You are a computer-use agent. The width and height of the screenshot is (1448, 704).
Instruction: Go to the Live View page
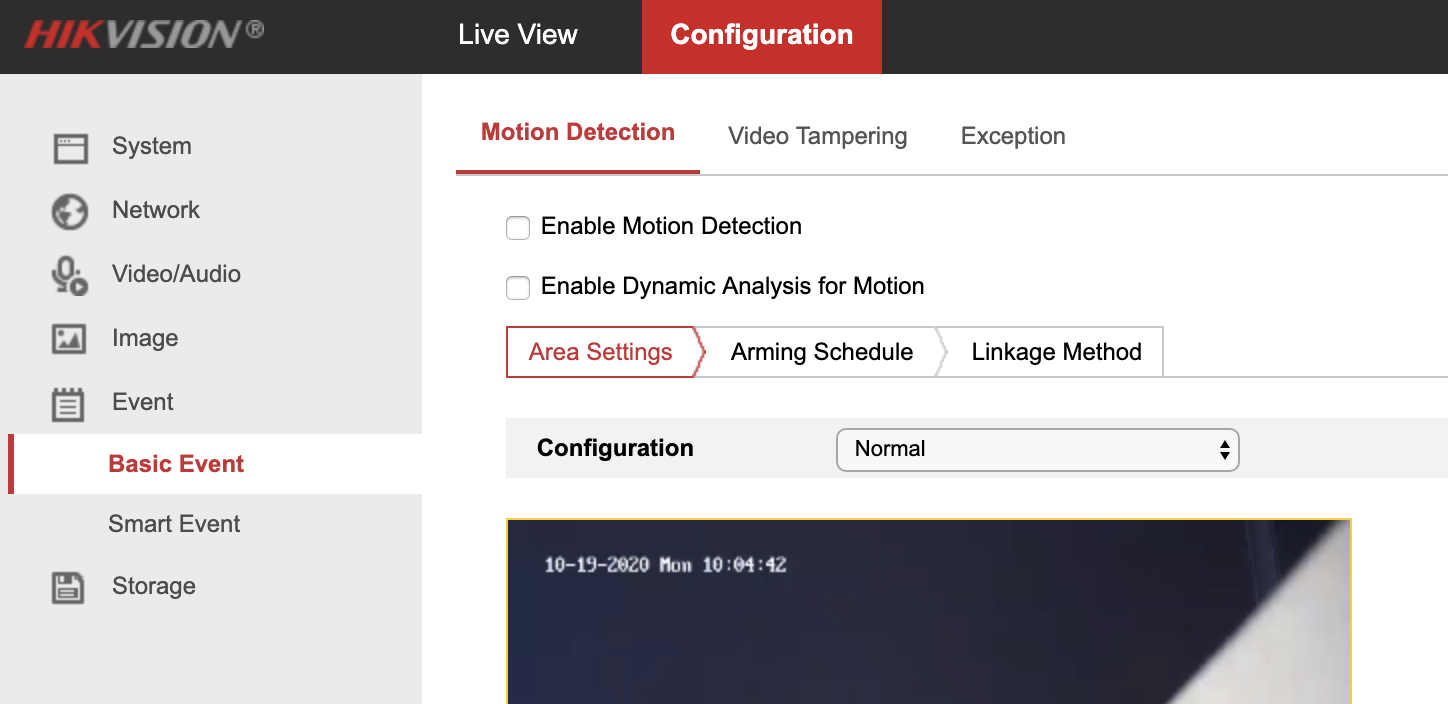[x=518, y=34]
